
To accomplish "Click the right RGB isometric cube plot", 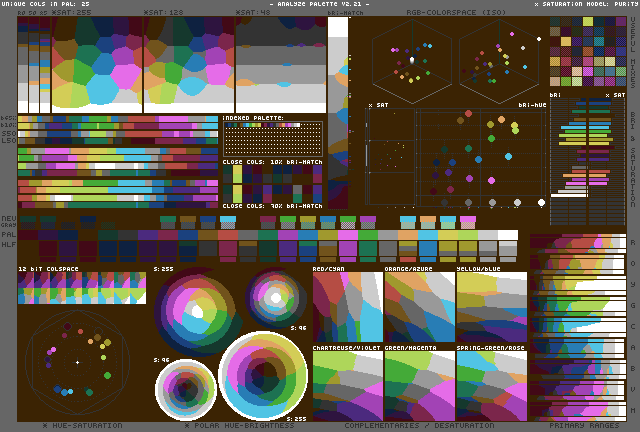I will pos(499,61).
